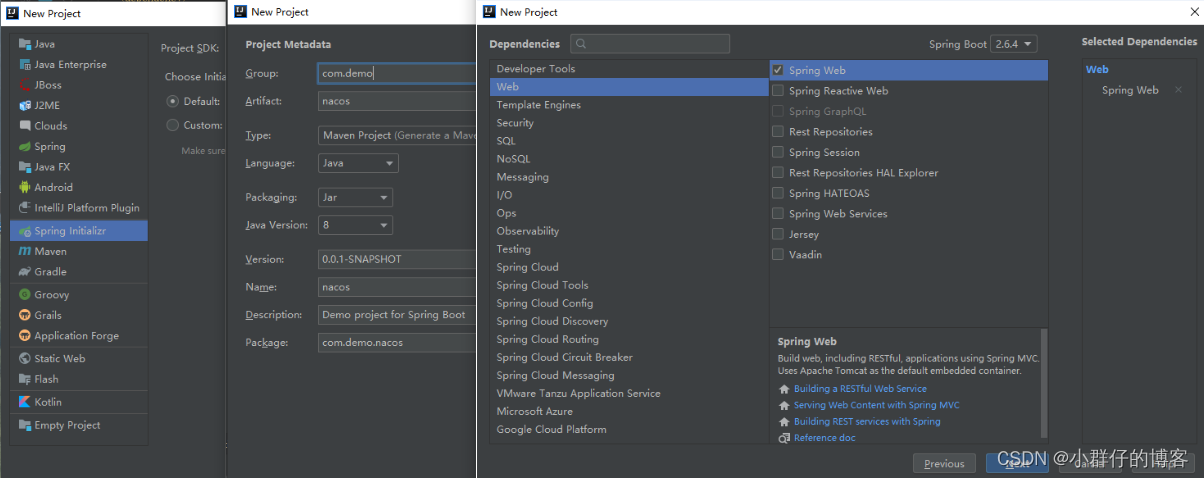Choose the Empty Project icon
Viewport: 1204px width, 478px height.
click(25, 425)
